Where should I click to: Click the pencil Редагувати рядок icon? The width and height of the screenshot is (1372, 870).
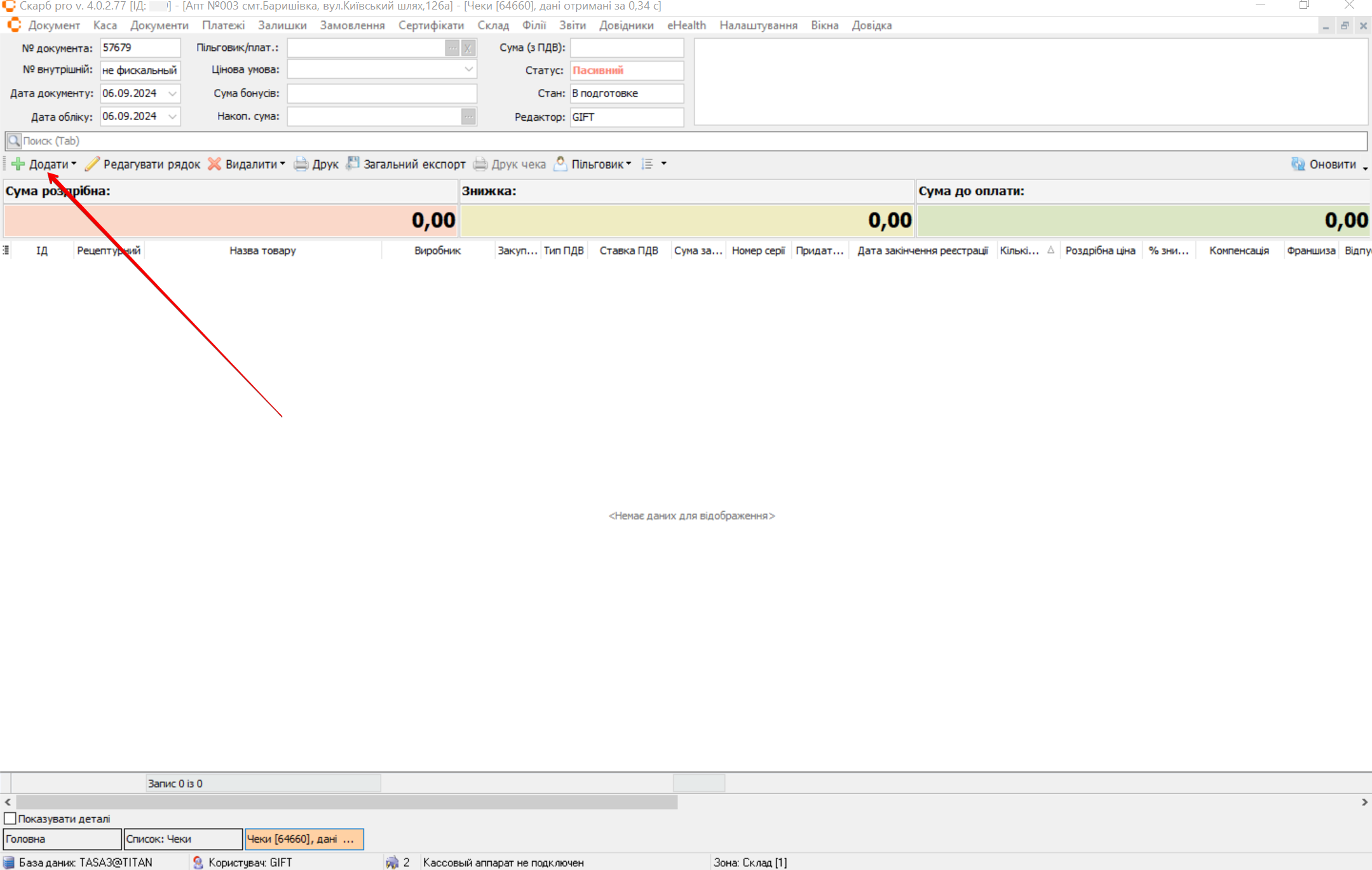click(93, 164)
